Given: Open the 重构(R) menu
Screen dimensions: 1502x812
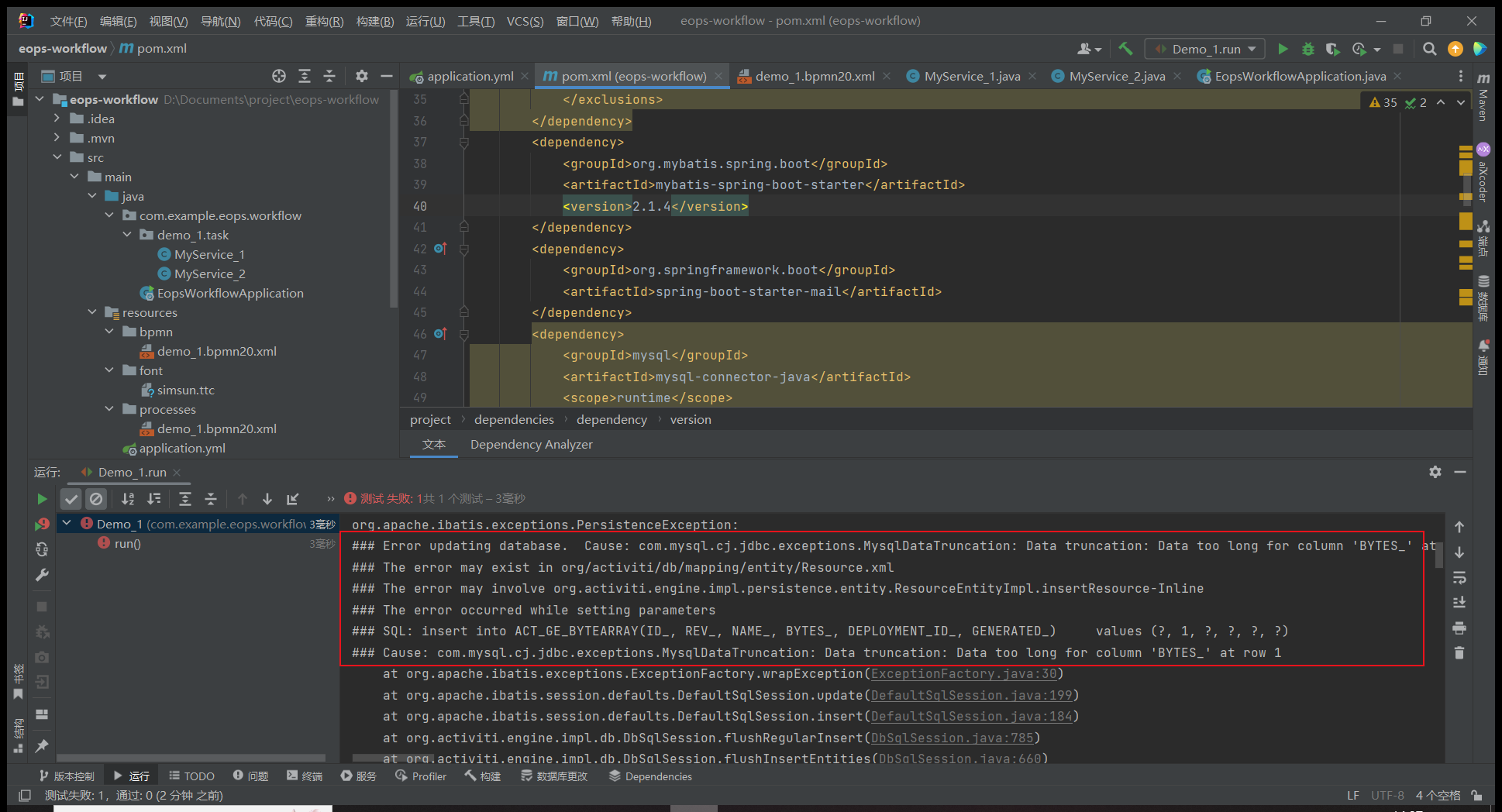Looking at the screenshot, I should pyautogui.click(x=324, y=21).
